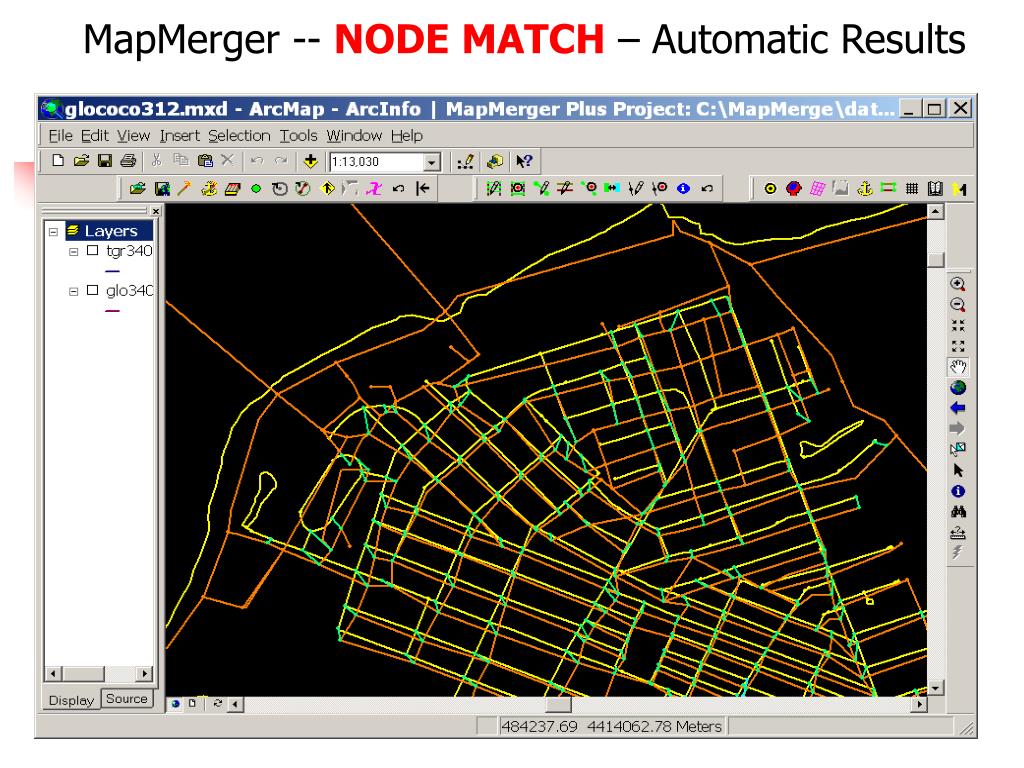The image size is (1024, 768).
Task: Activate the What's This help pointer
Action: [524, 161]
